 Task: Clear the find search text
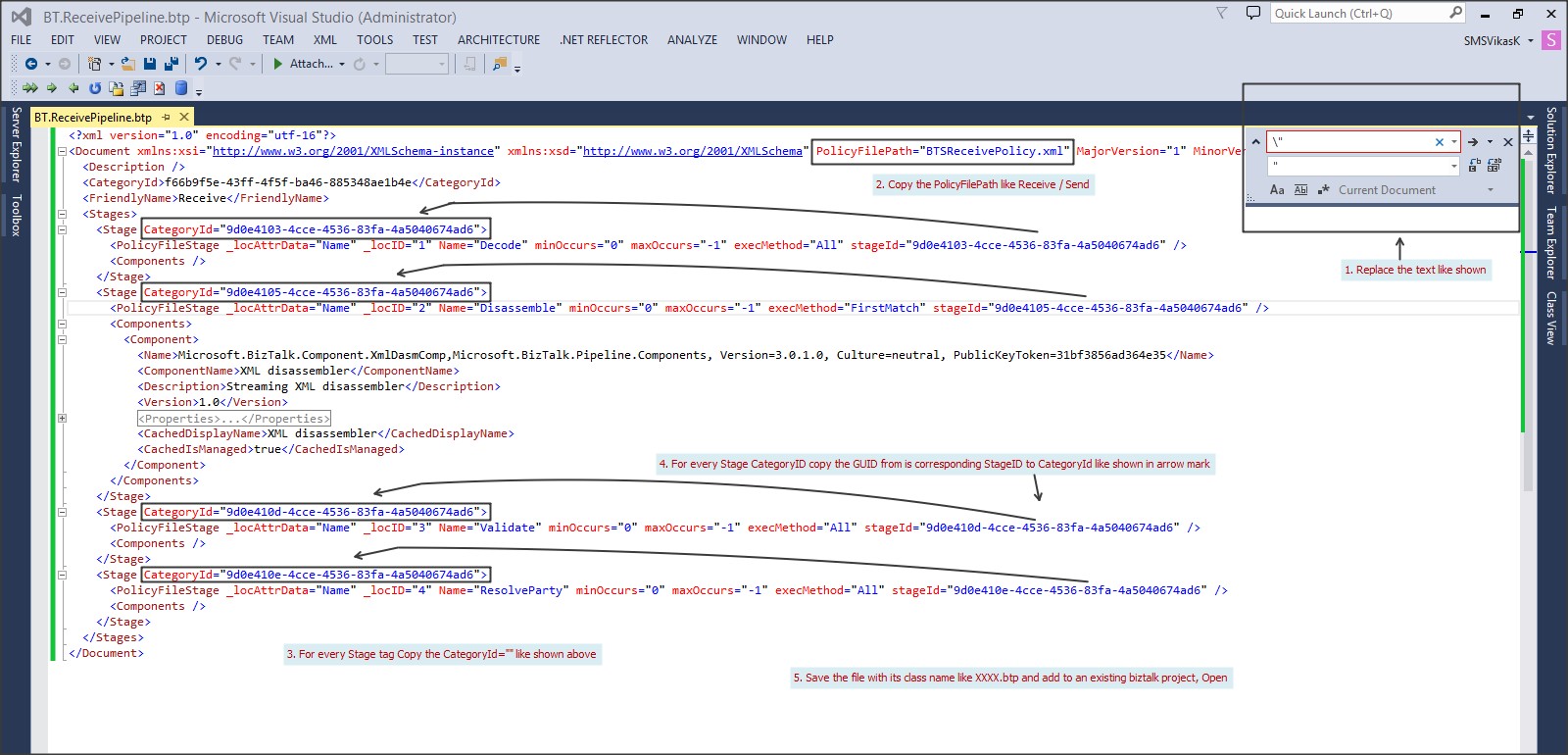click(x=1440, y=142)
